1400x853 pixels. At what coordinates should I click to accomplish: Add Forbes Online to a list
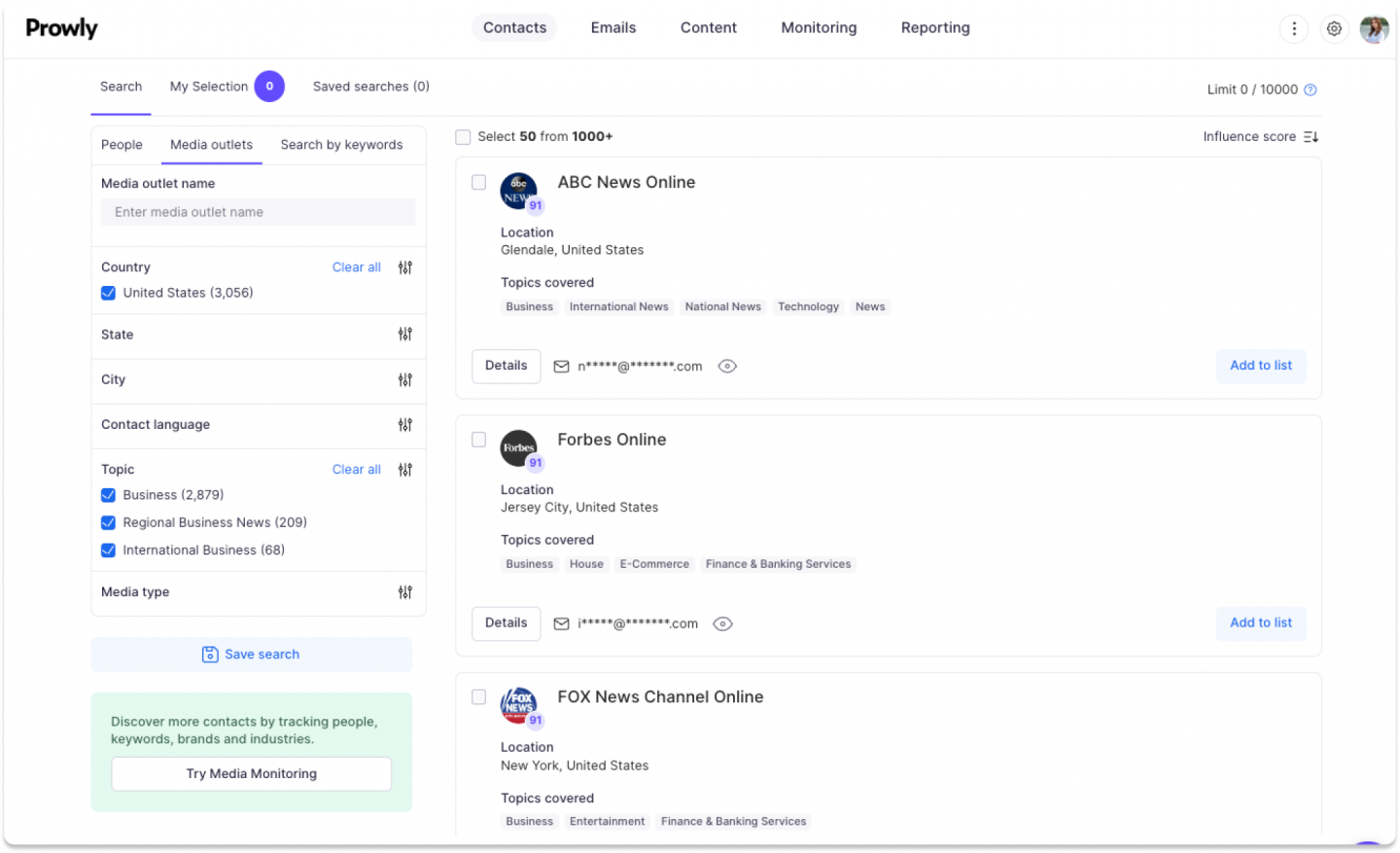point(1260,623)
